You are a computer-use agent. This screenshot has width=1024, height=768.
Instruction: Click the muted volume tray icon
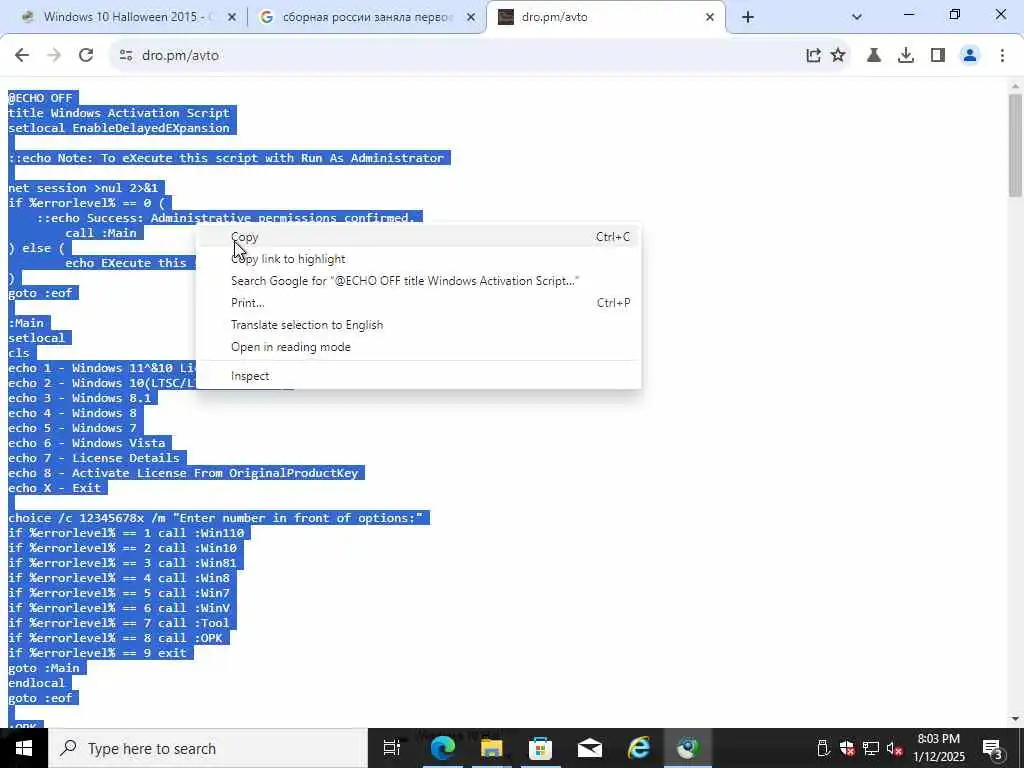click(x=894, y=748)
